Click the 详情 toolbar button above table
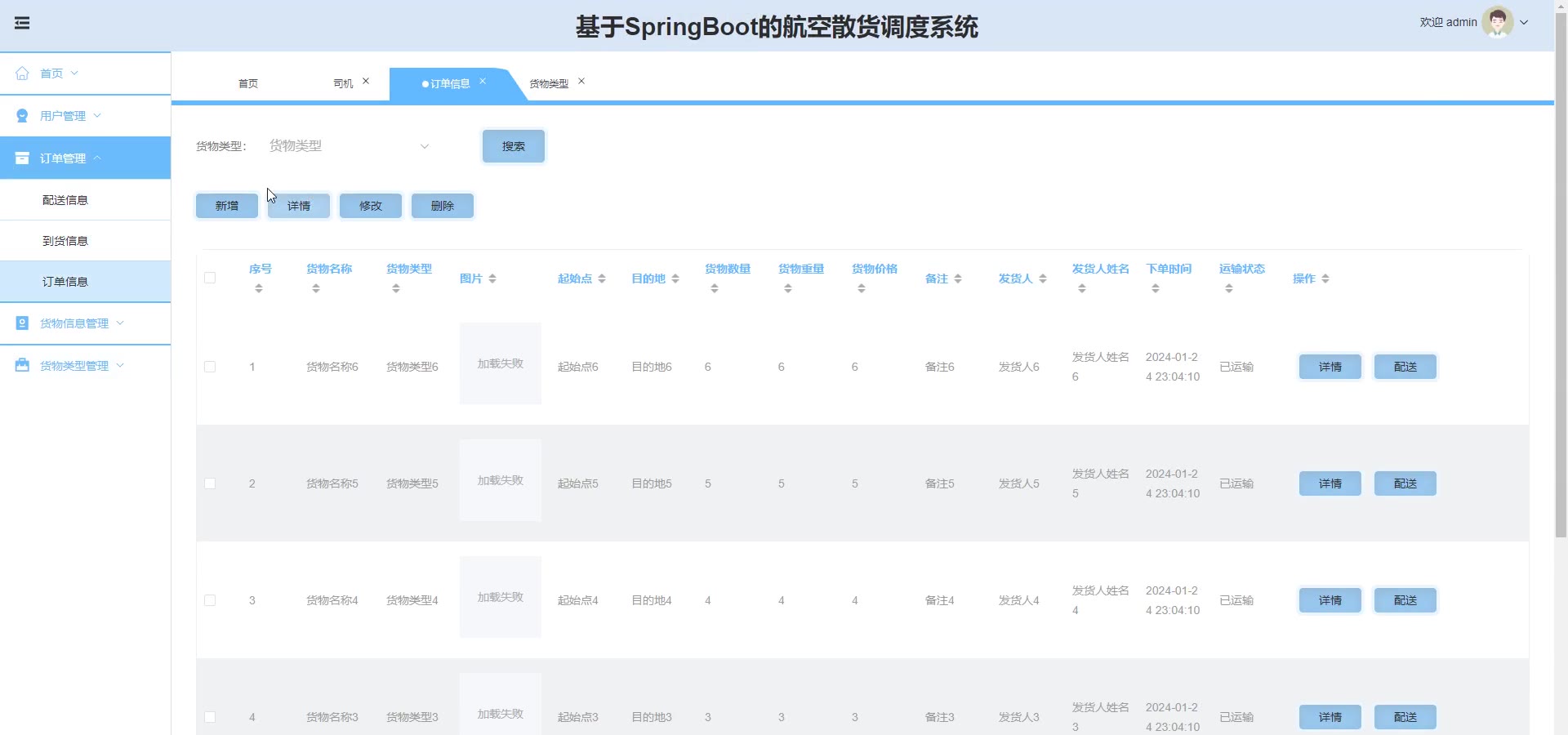This screenshot has width=1568, height=735. pos(299,206)
